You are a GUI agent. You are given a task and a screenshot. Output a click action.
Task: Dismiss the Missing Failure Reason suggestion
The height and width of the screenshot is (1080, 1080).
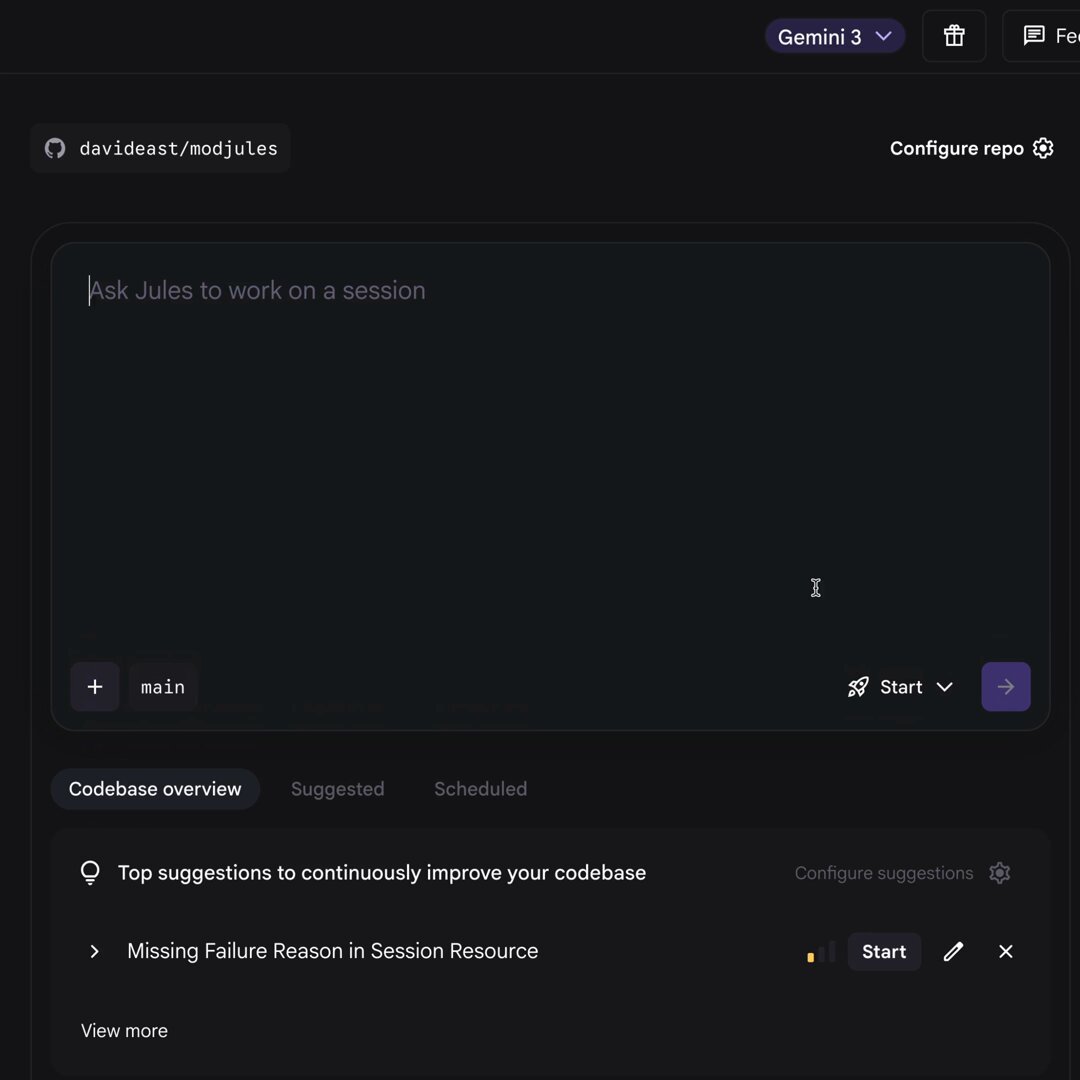coord(1006,951)
